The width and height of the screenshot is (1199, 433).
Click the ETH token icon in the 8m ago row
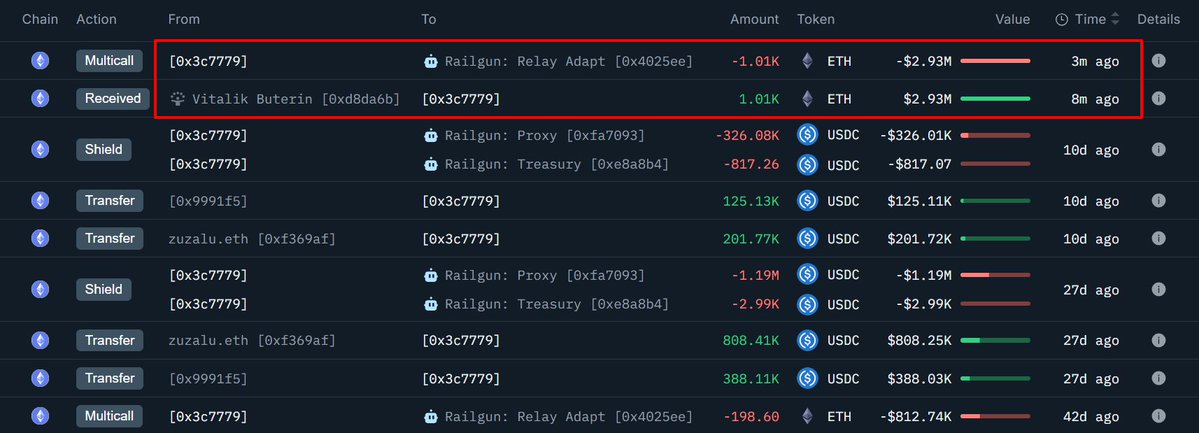tap(807, 99)
